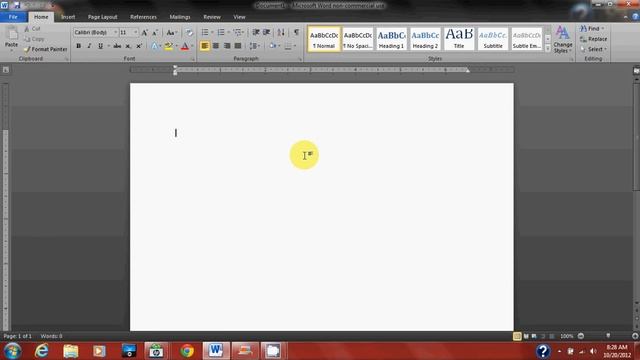
Task: Toggle Bold formatting
Action: 78,46
